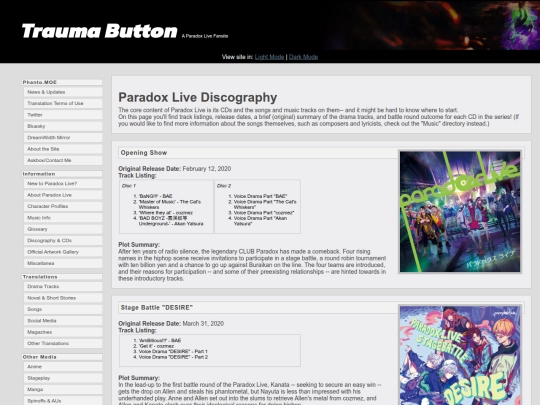Open About Paradox Live page
The width and height of the screenshot is (540, 405).
tap(63, 195)
